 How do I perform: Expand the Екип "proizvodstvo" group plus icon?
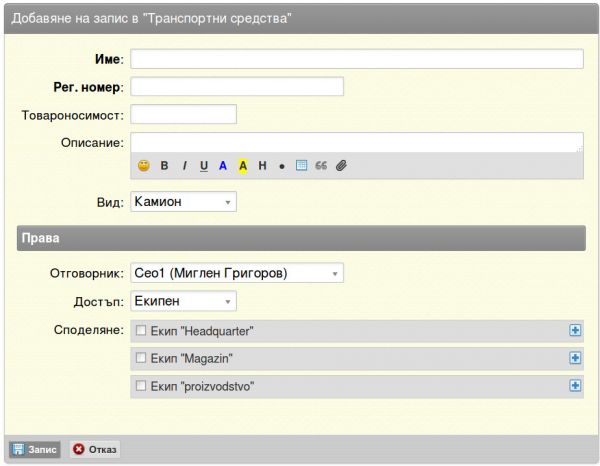pyautogui.click(x=575, y=385)
